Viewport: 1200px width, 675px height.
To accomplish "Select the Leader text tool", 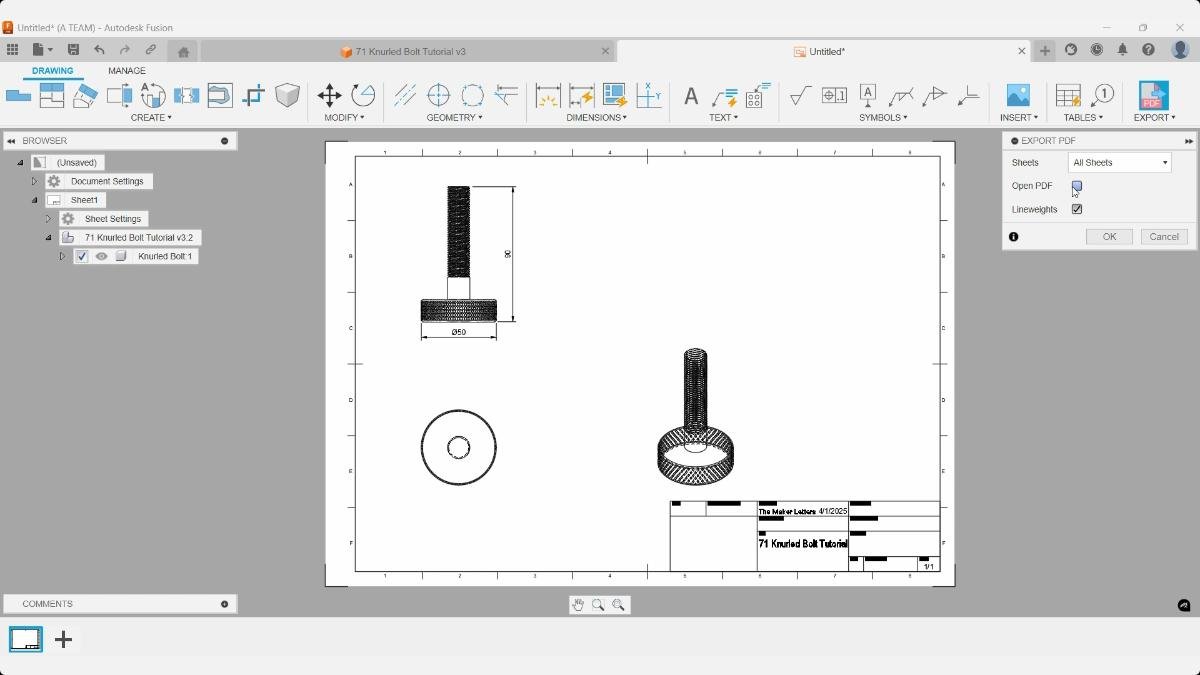I will pyautogui.click(x=724, y=97).
